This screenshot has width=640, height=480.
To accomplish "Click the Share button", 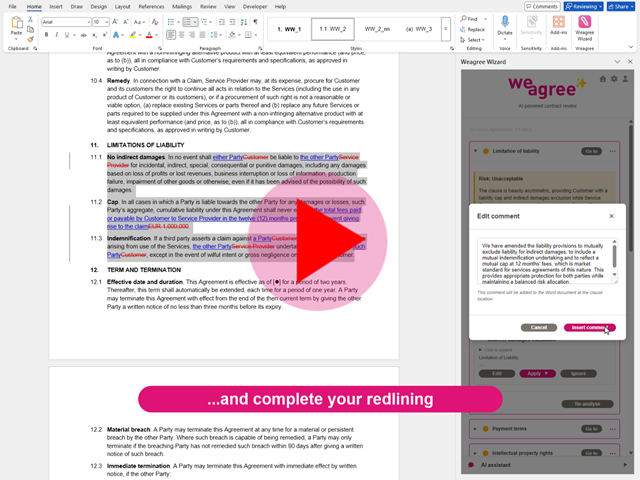I will (620, 7).
